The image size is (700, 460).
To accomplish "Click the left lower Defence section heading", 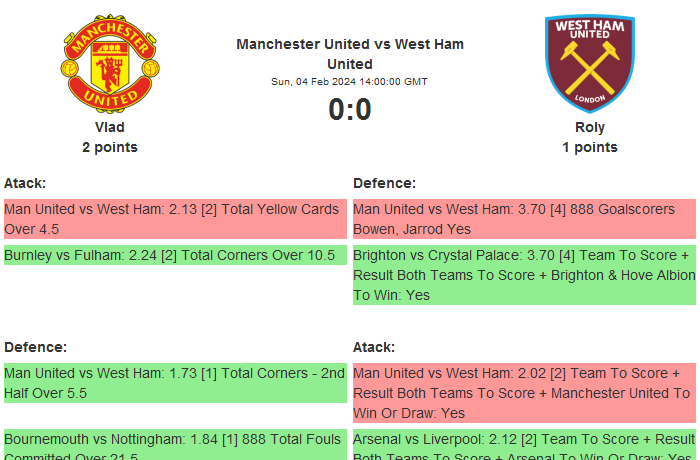I will [36, 347].
